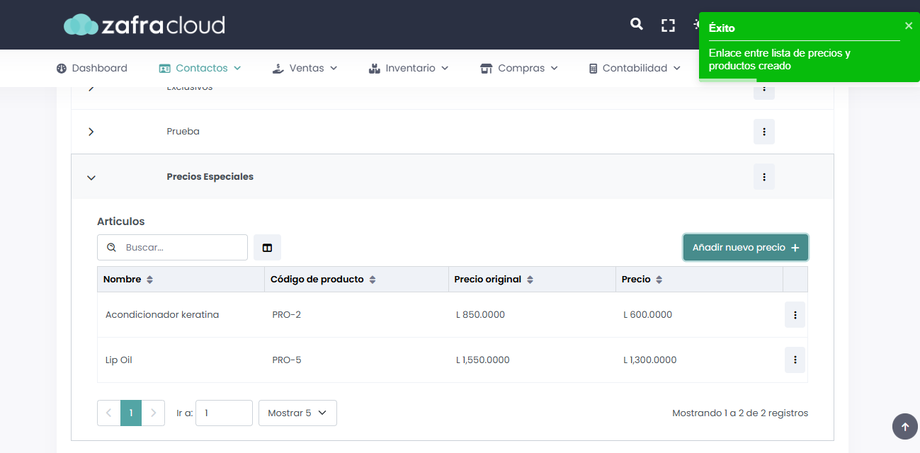920x453 pixels.
Task: Toggle fullscreen mode icon in header
Action: click(x=668, y=25)
